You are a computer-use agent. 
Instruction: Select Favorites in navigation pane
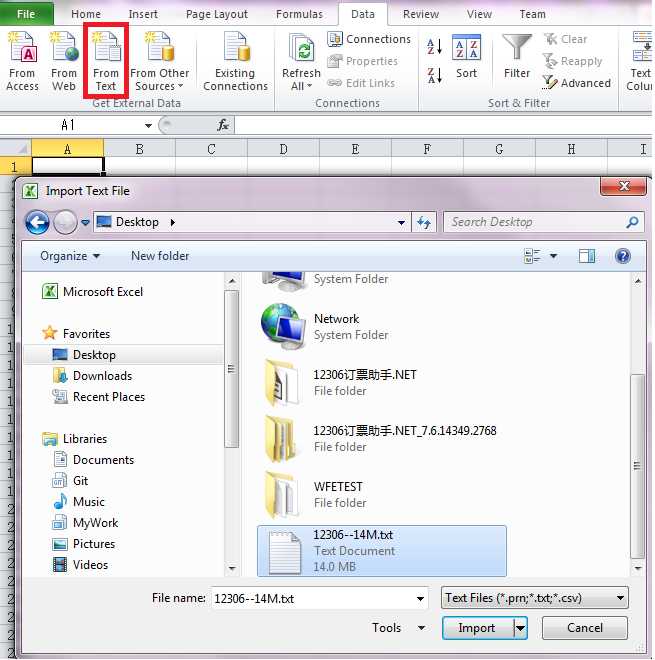77,333
